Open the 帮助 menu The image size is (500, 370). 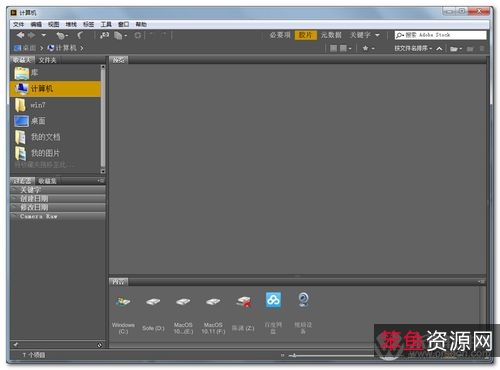pos(141,24)
